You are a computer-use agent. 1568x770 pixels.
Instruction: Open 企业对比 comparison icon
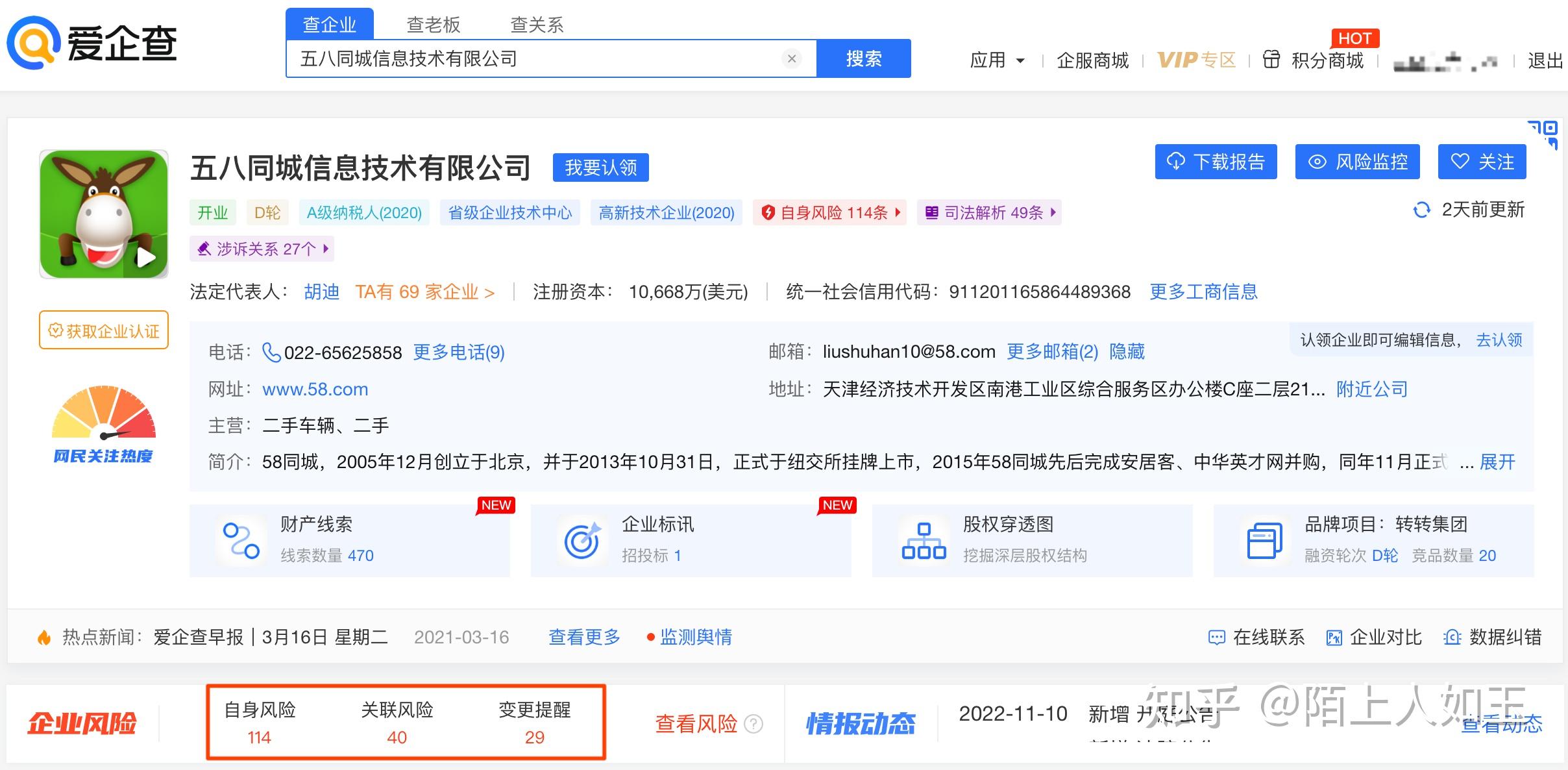[x=1334, y=638]
